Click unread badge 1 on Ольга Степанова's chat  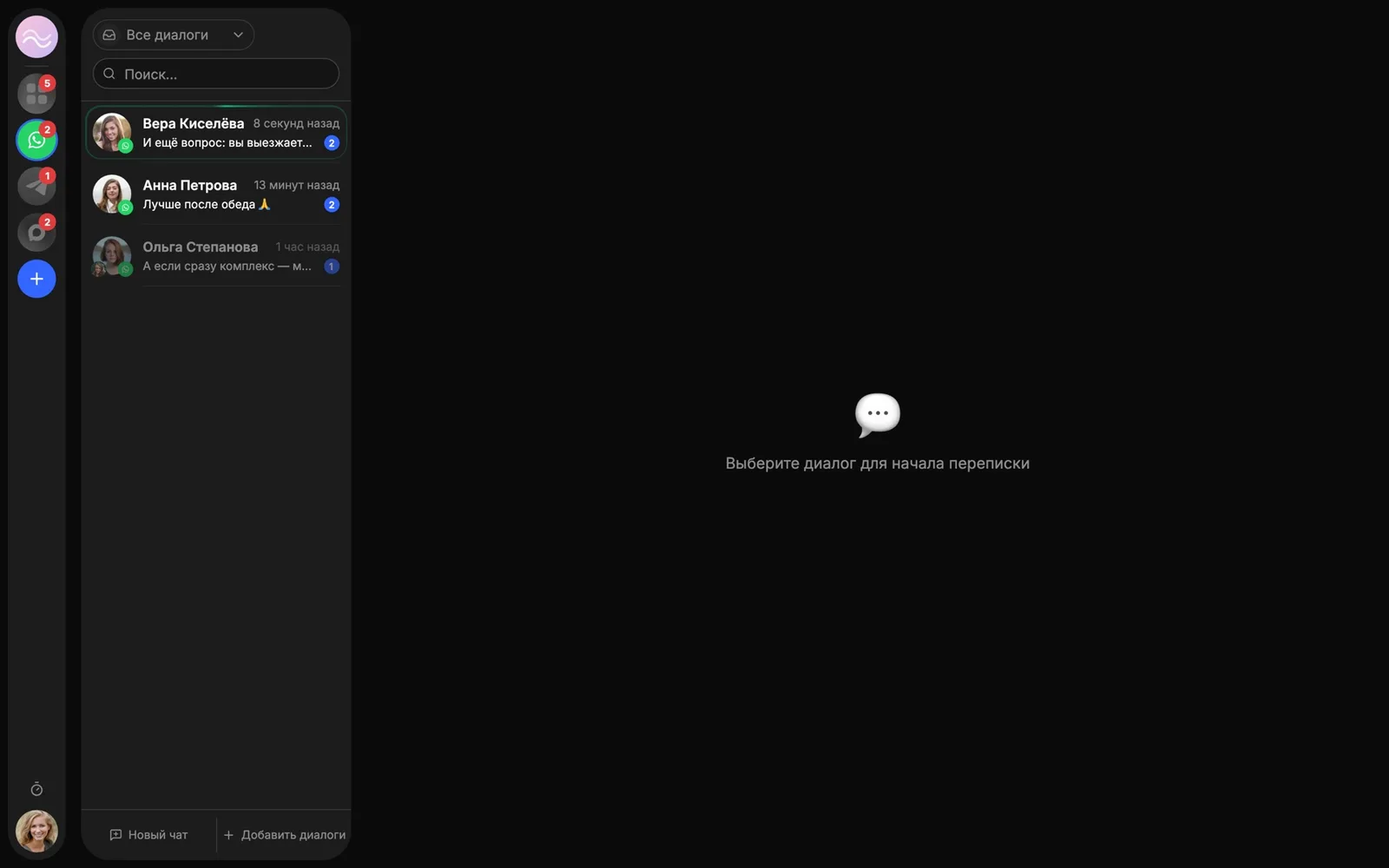point(332,266)
